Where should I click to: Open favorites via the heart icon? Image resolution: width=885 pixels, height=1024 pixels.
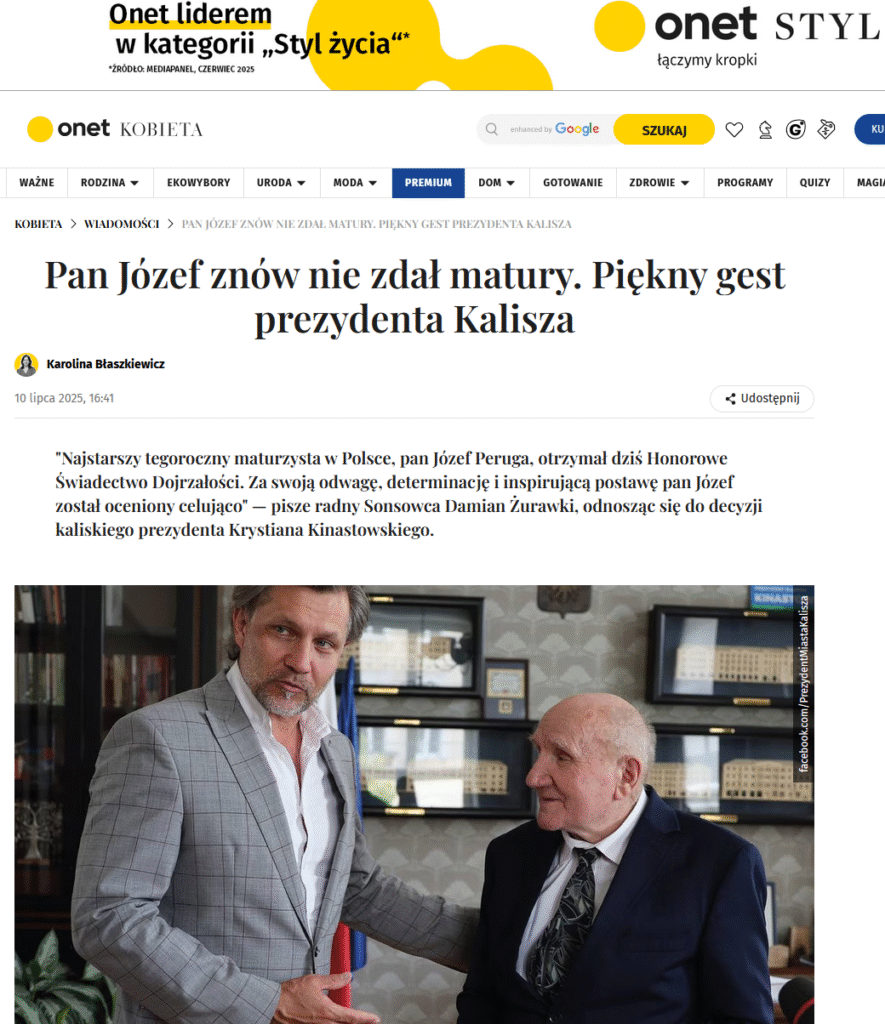(x=734, y=129)
